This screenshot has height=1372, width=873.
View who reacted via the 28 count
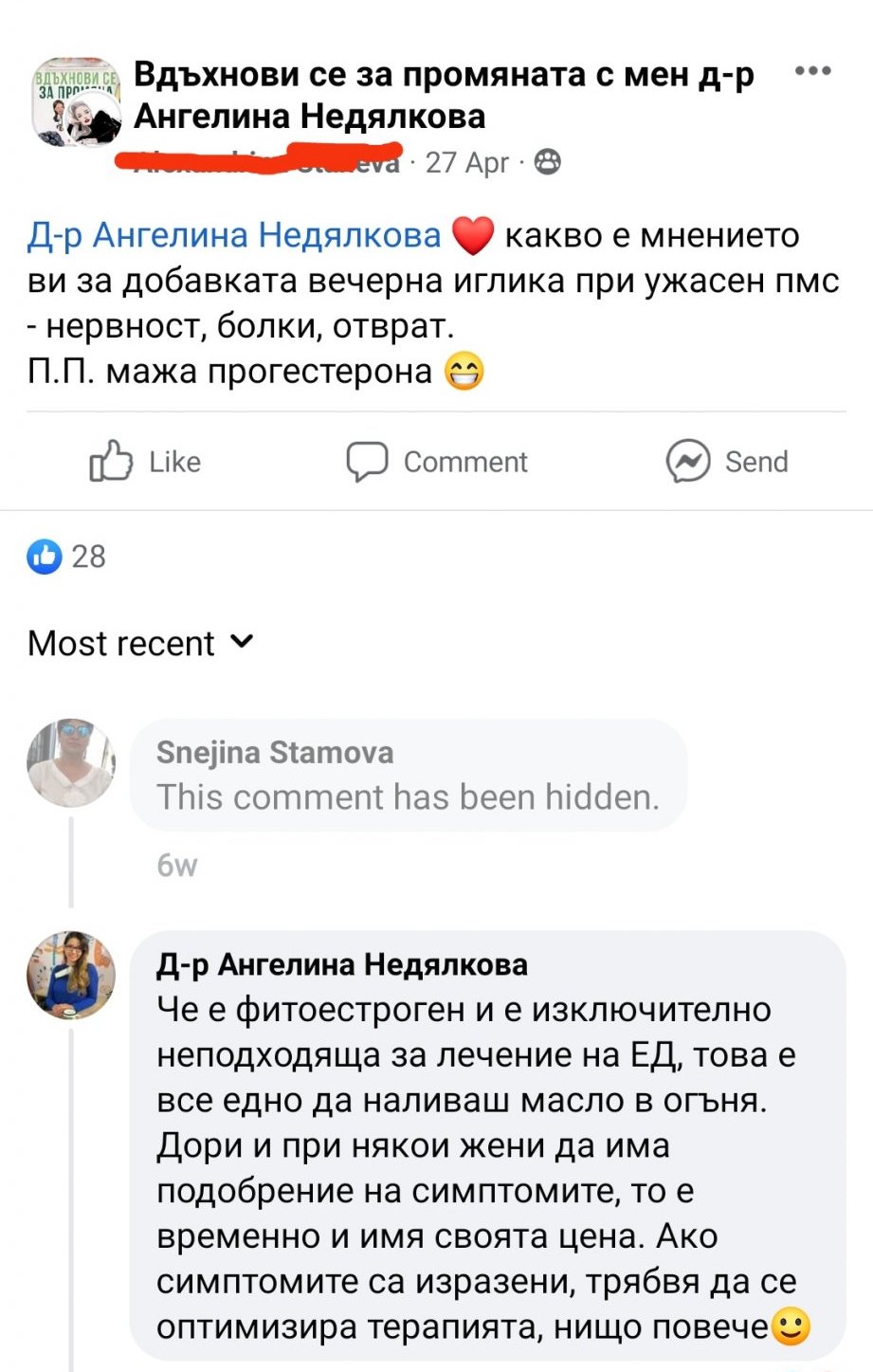tap(88, 557)
